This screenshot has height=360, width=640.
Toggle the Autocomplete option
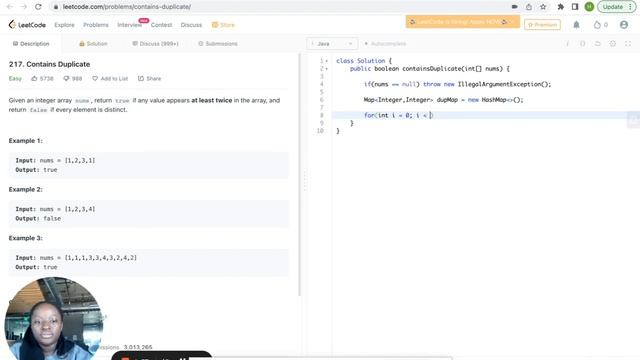point(385,44)
